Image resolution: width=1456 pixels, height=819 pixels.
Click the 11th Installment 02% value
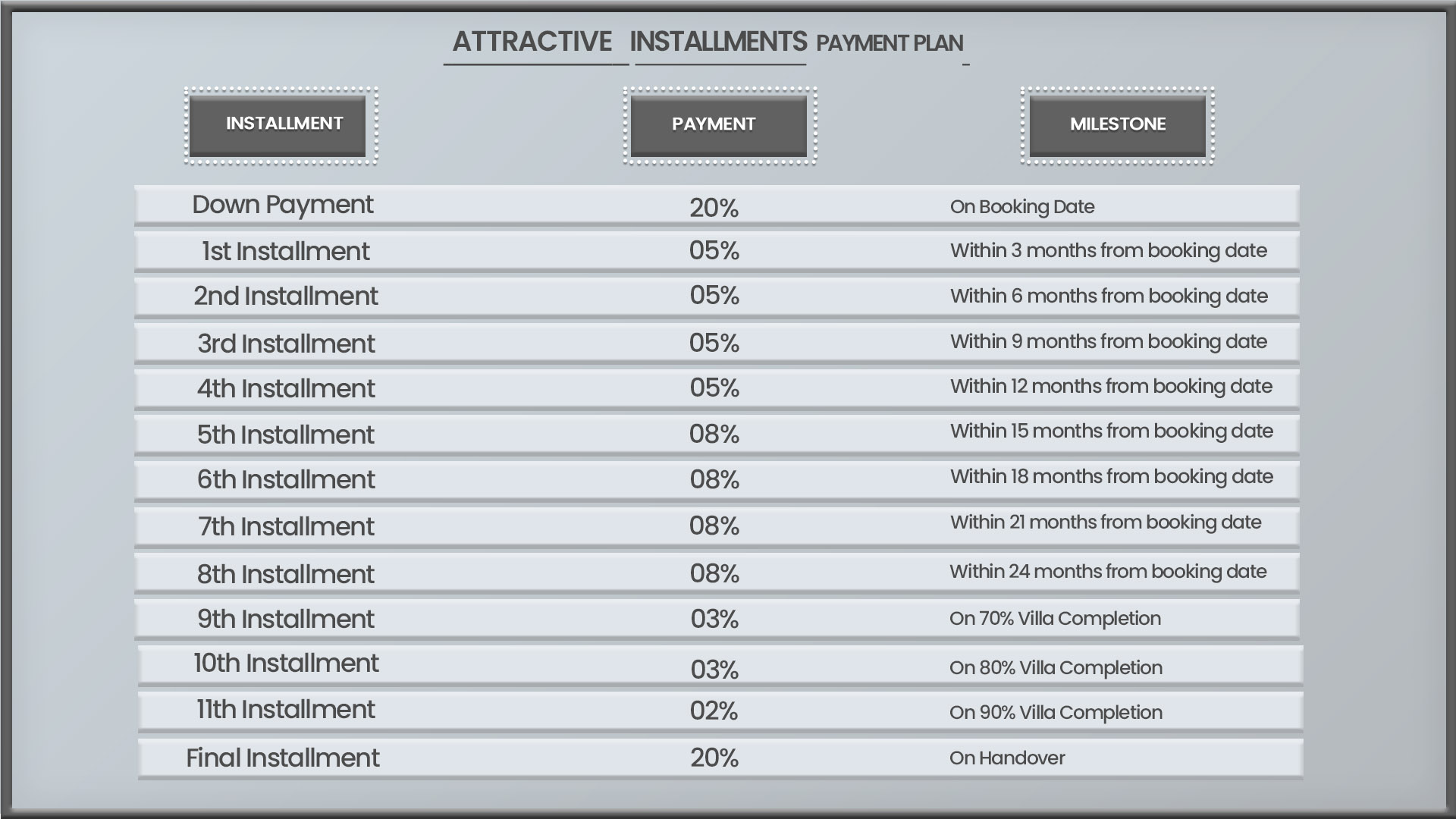pyautogui.click(x=714, y=711)
